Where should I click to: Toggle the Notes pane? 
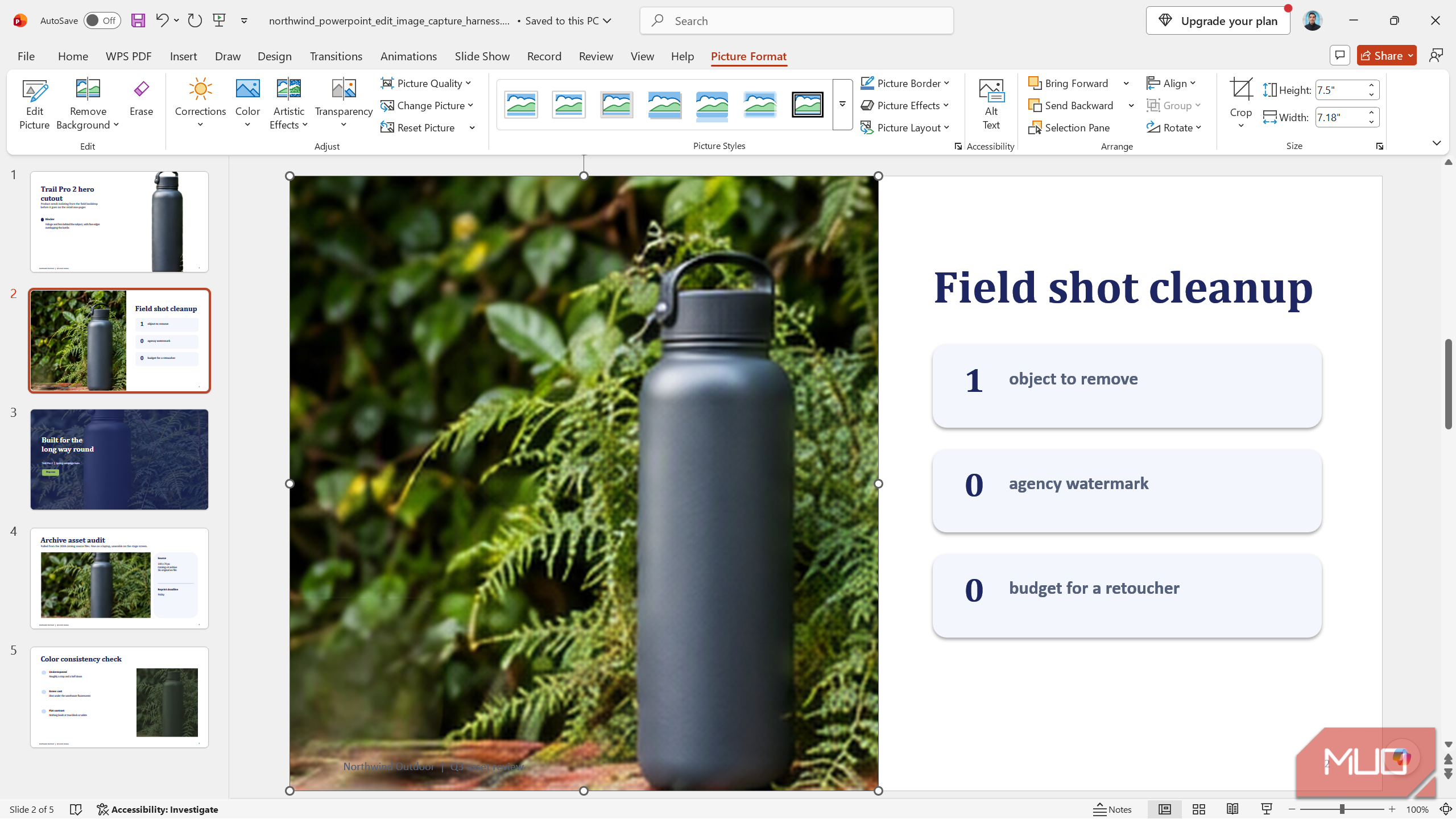click(x=1112, y=809)
